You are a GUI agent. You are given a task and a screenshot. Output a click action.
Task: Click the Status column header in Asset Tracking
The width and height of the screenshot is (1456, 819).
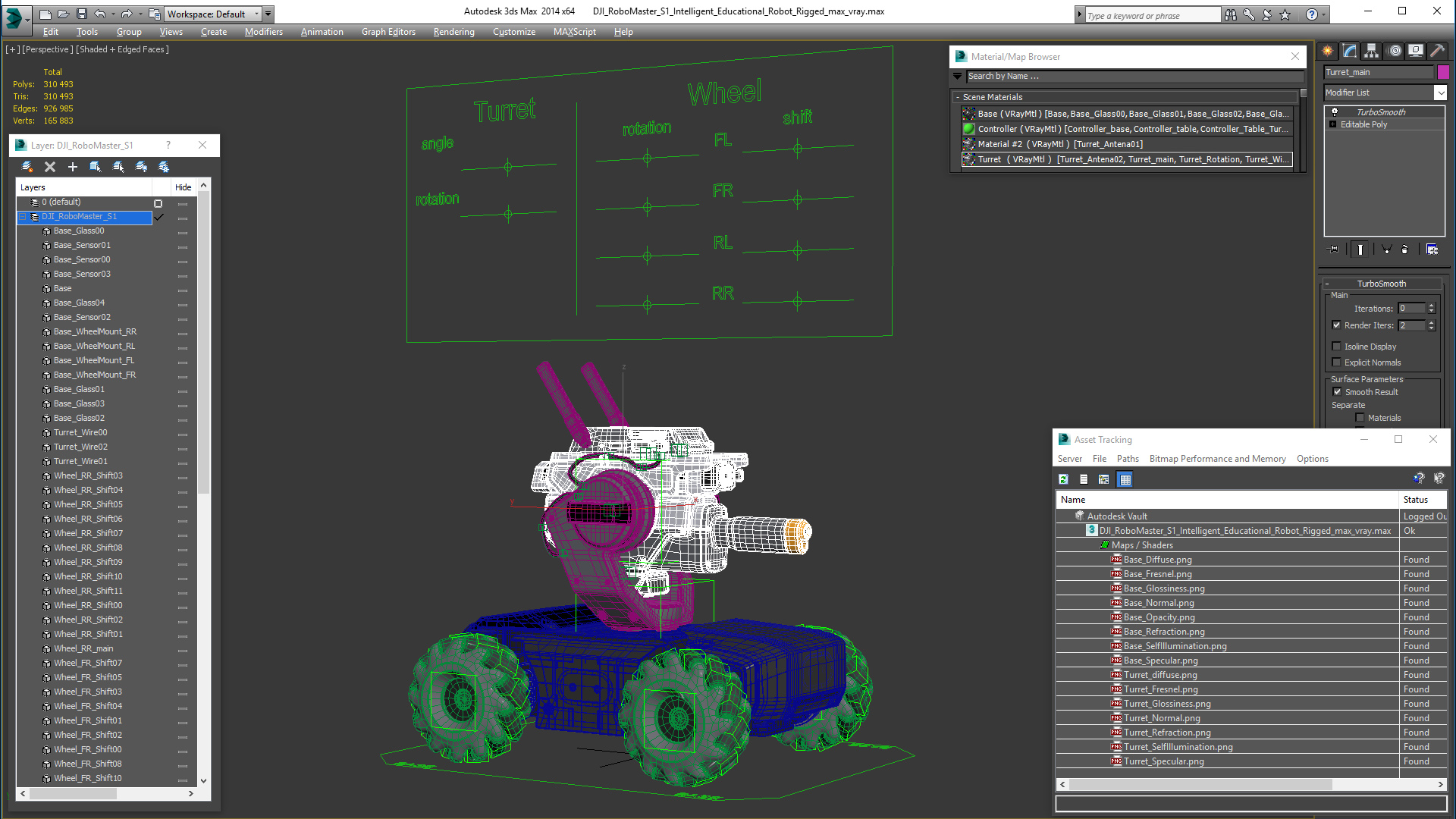(1423, 500)
